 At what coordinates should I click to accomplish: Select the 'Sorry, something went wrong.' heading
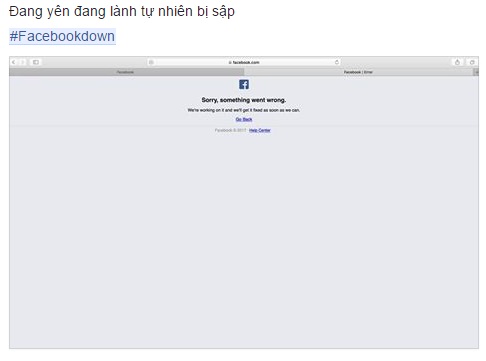click(x=244, y=100)
